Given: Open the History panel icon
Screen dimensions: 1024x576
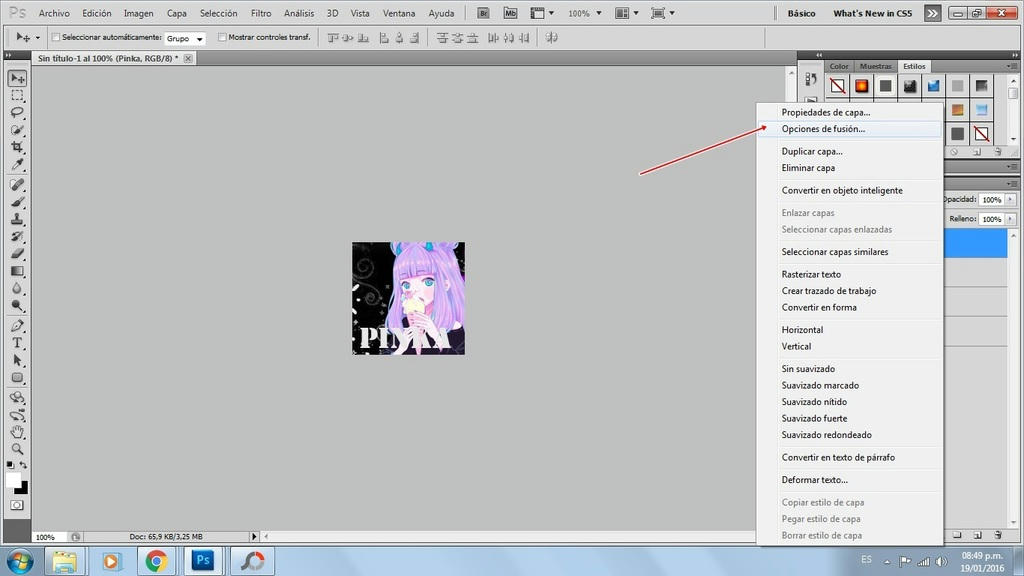Looking at the screenshot, I should 810,80.
